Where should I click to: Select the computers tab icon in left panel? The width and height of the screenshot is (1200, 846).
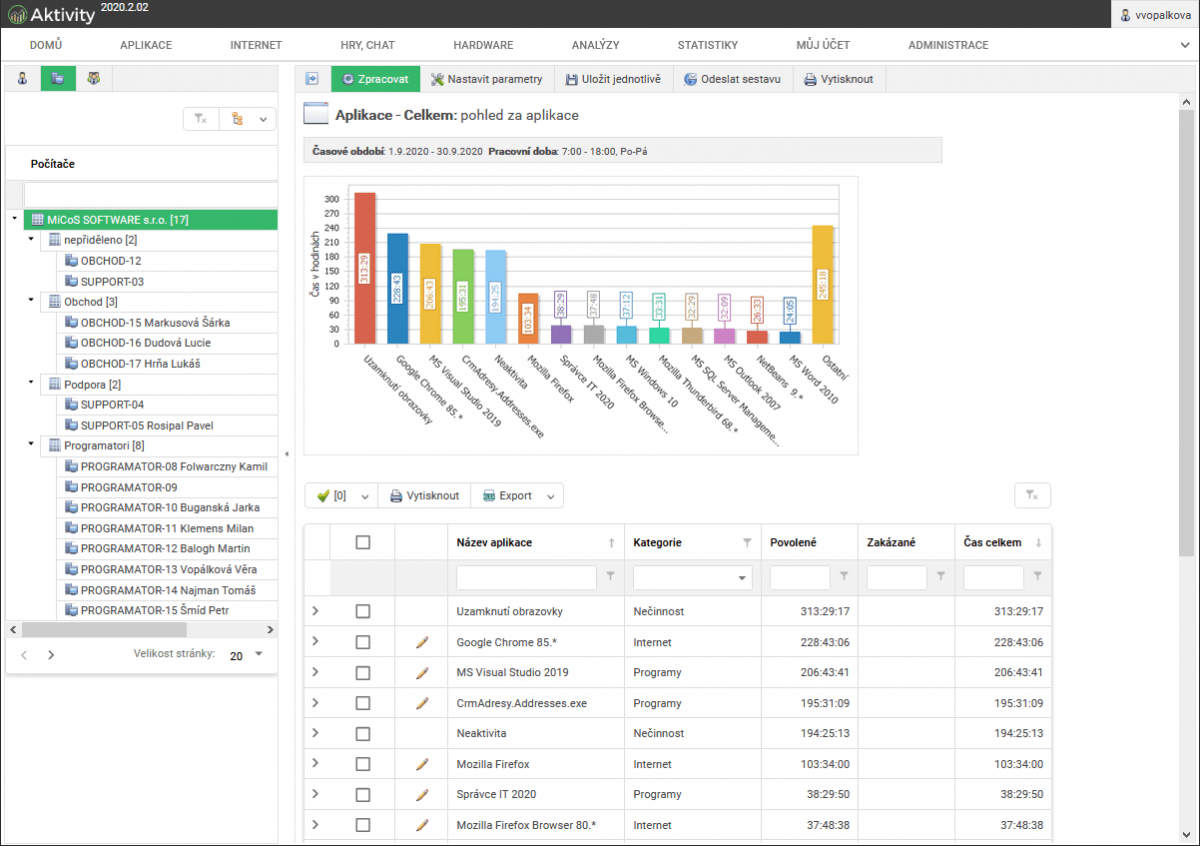(58, 79)
